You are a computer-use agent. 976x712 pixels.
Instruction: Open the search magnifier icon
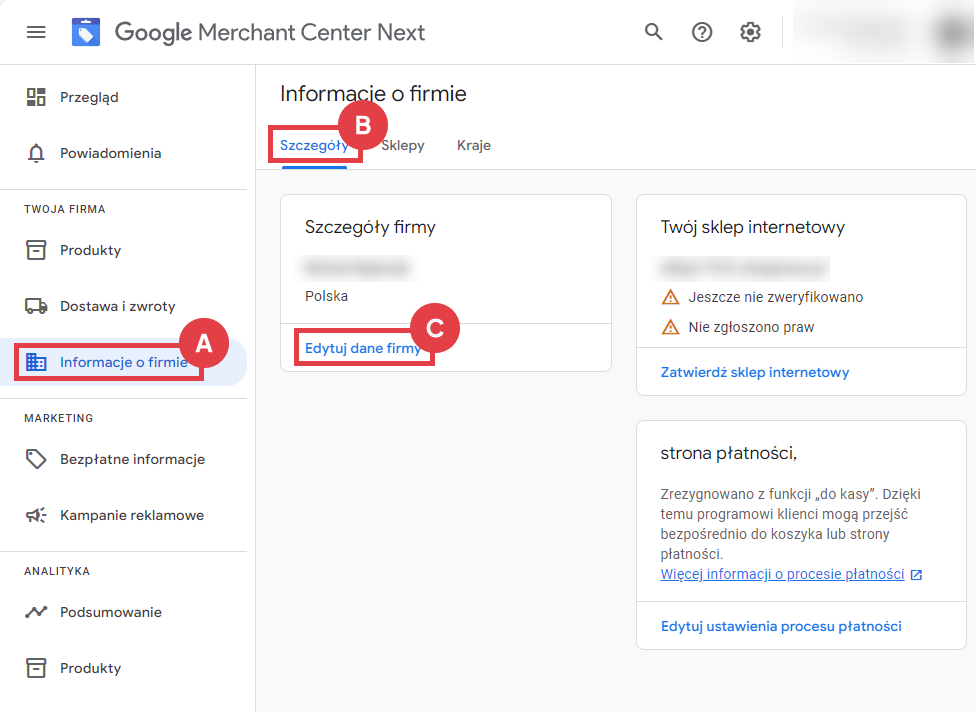click(x=653, y=32)
